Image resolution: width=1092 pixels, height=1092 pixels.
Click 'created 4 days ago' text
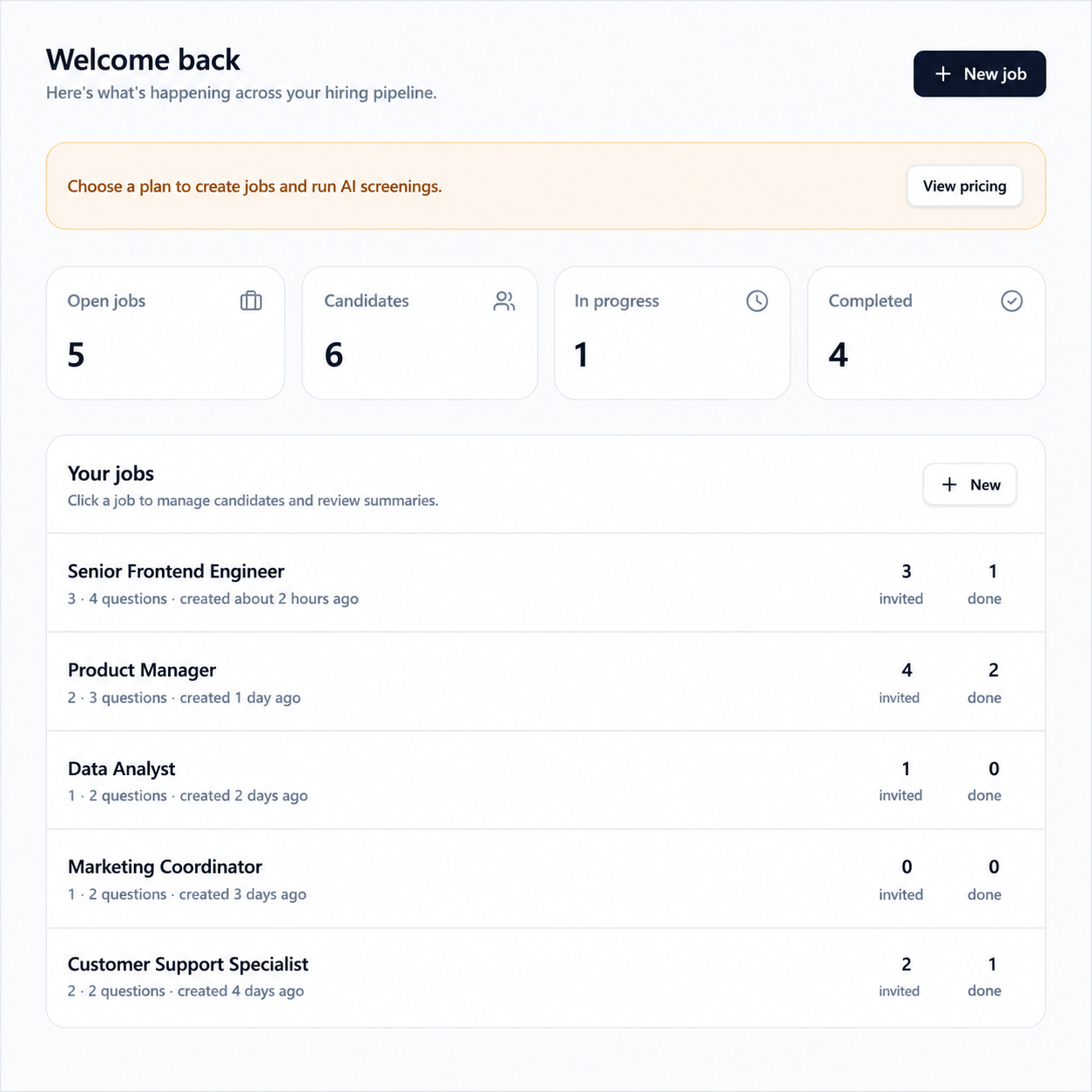point(240,991)
